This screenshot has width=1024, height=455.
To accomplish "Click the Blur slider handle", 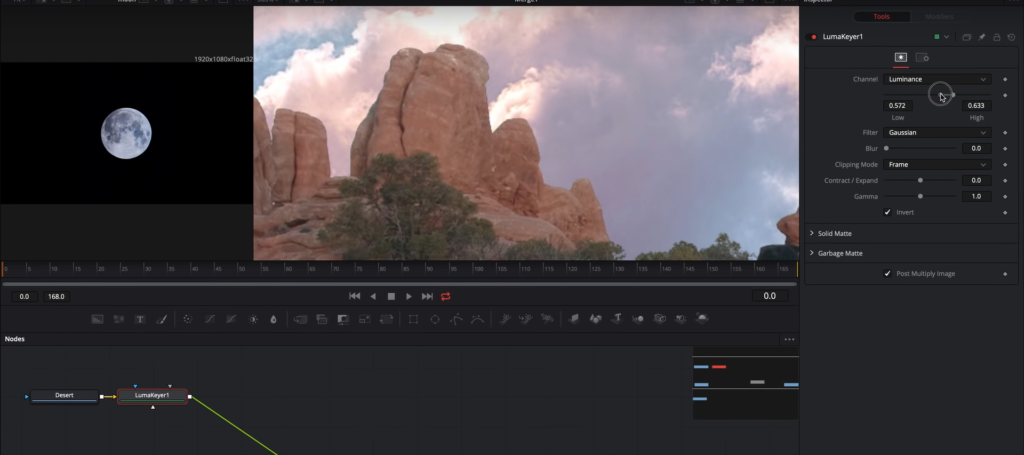I will [x=886, y=149].
